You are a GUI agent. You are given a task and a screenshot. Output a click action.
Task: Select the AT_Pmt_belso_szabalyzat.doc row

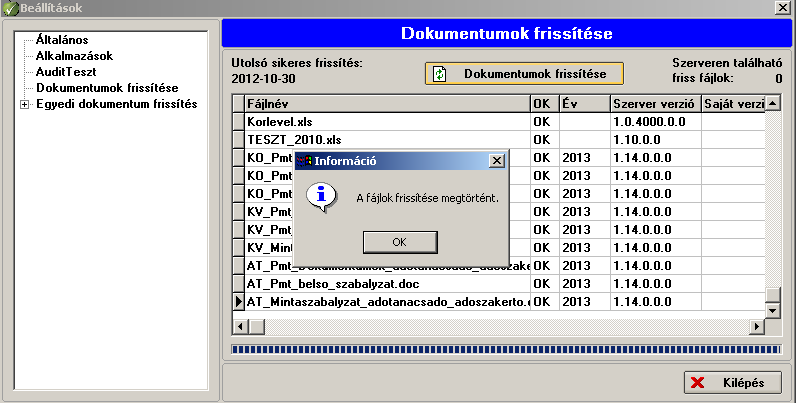(x=499, y=284)
